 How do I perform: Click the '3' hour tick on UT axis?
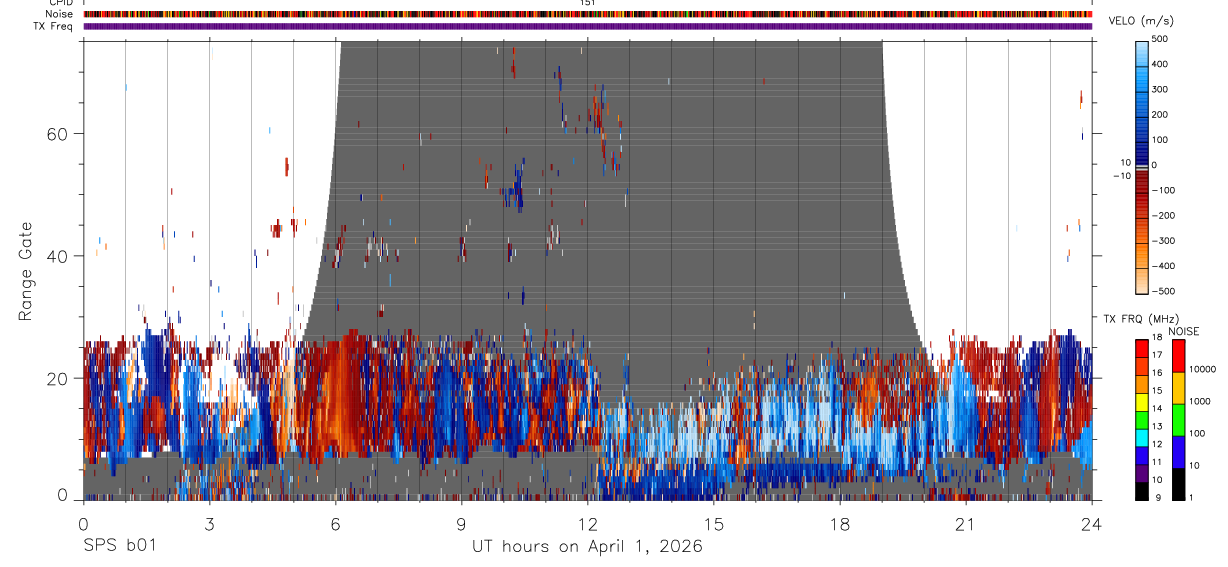pos(209,523)
